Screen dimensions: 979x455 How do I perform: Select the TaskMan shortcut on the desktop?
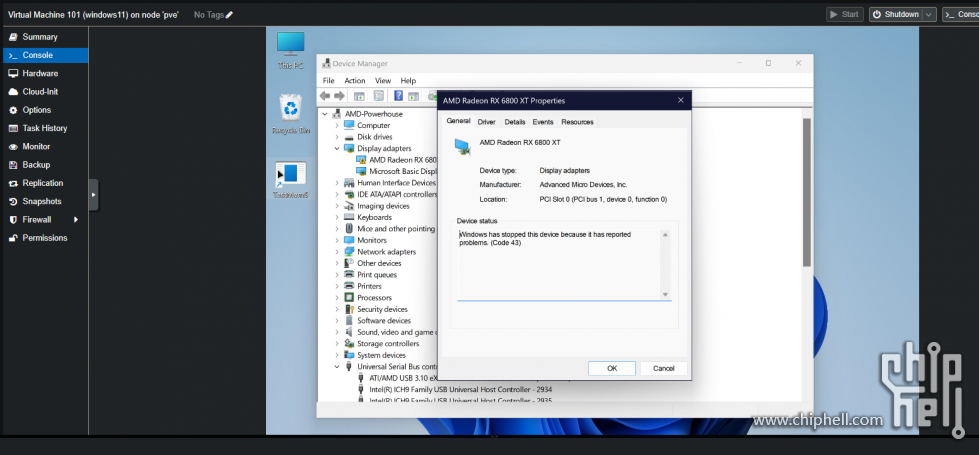tap(291, 180)
